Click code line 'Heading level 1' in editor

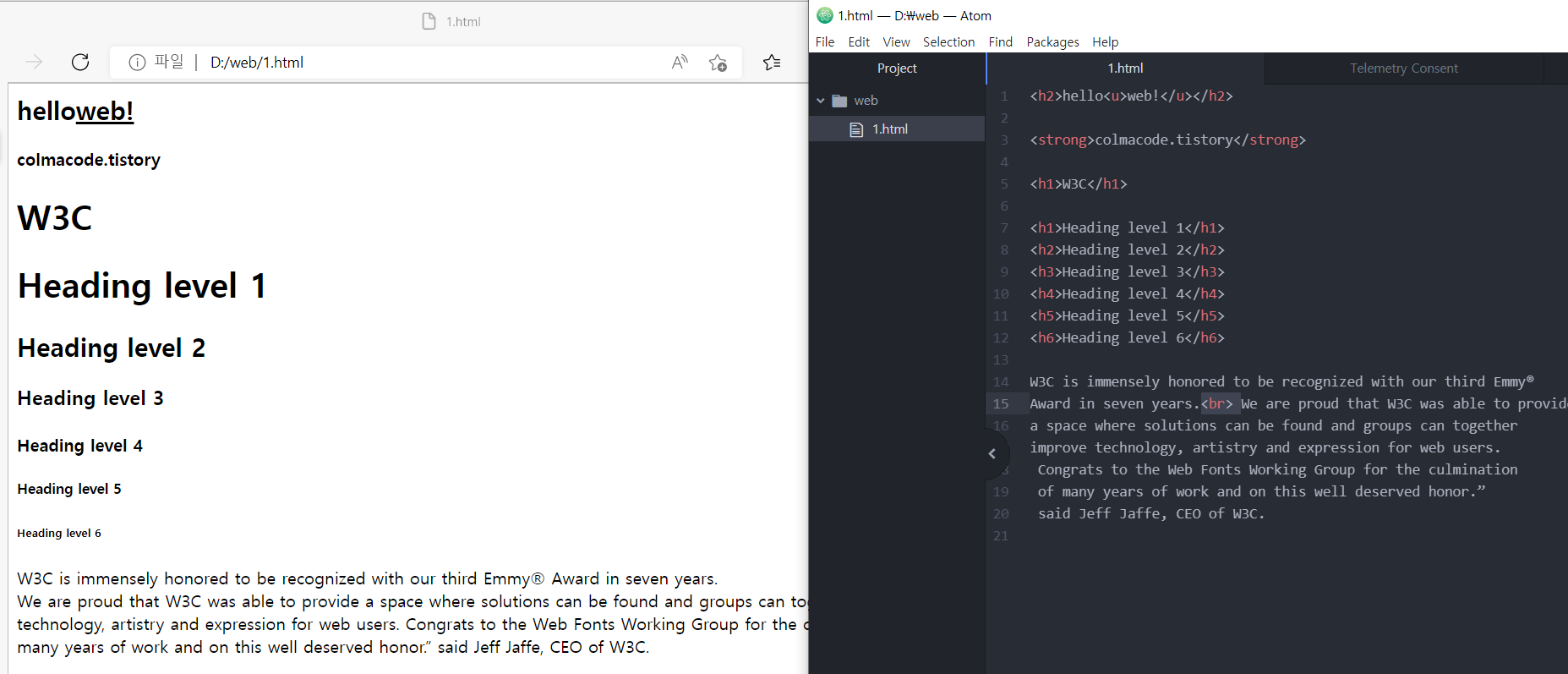tap(1127, 228)
